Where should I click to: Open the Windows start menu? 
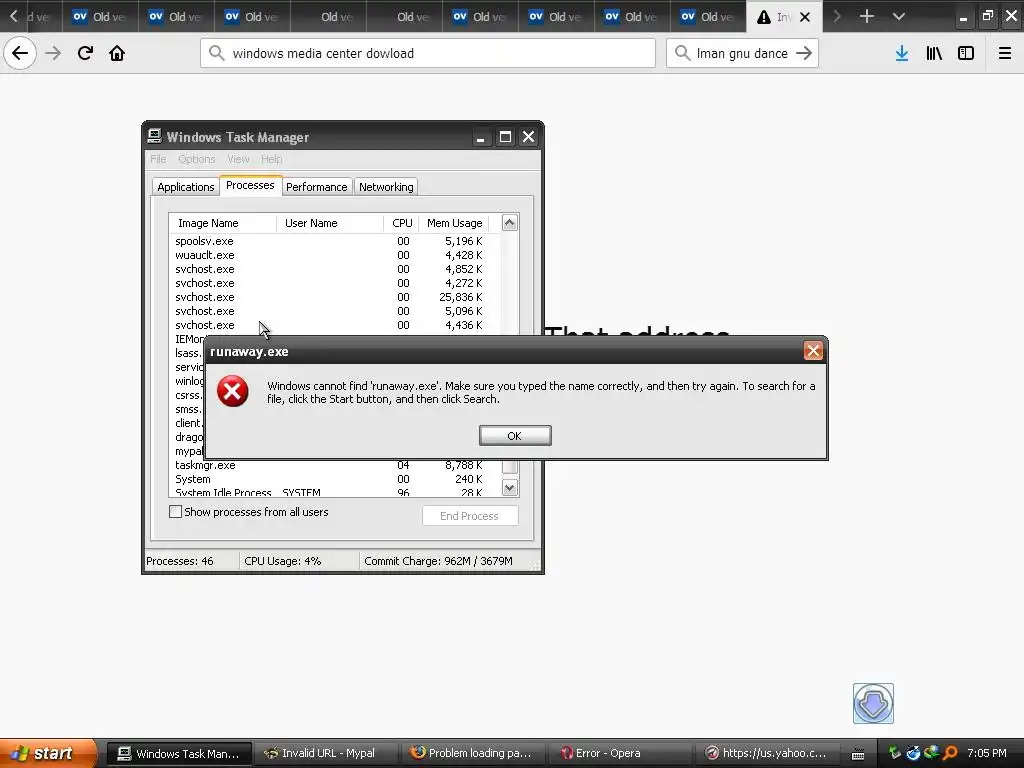click(48, 753)
